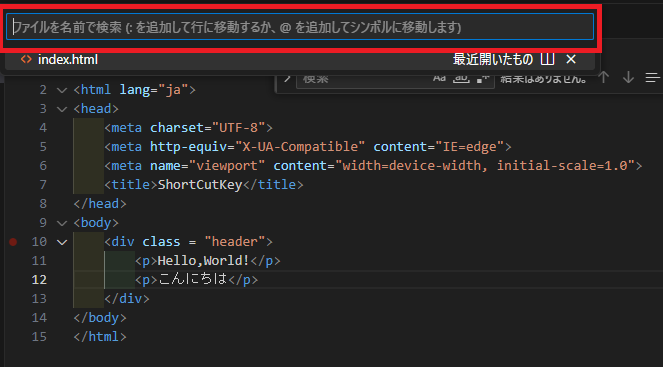Open index.html from the recent files list
Image resolution: width=663 pixels, height=367 pixels.
click(300, 59)
